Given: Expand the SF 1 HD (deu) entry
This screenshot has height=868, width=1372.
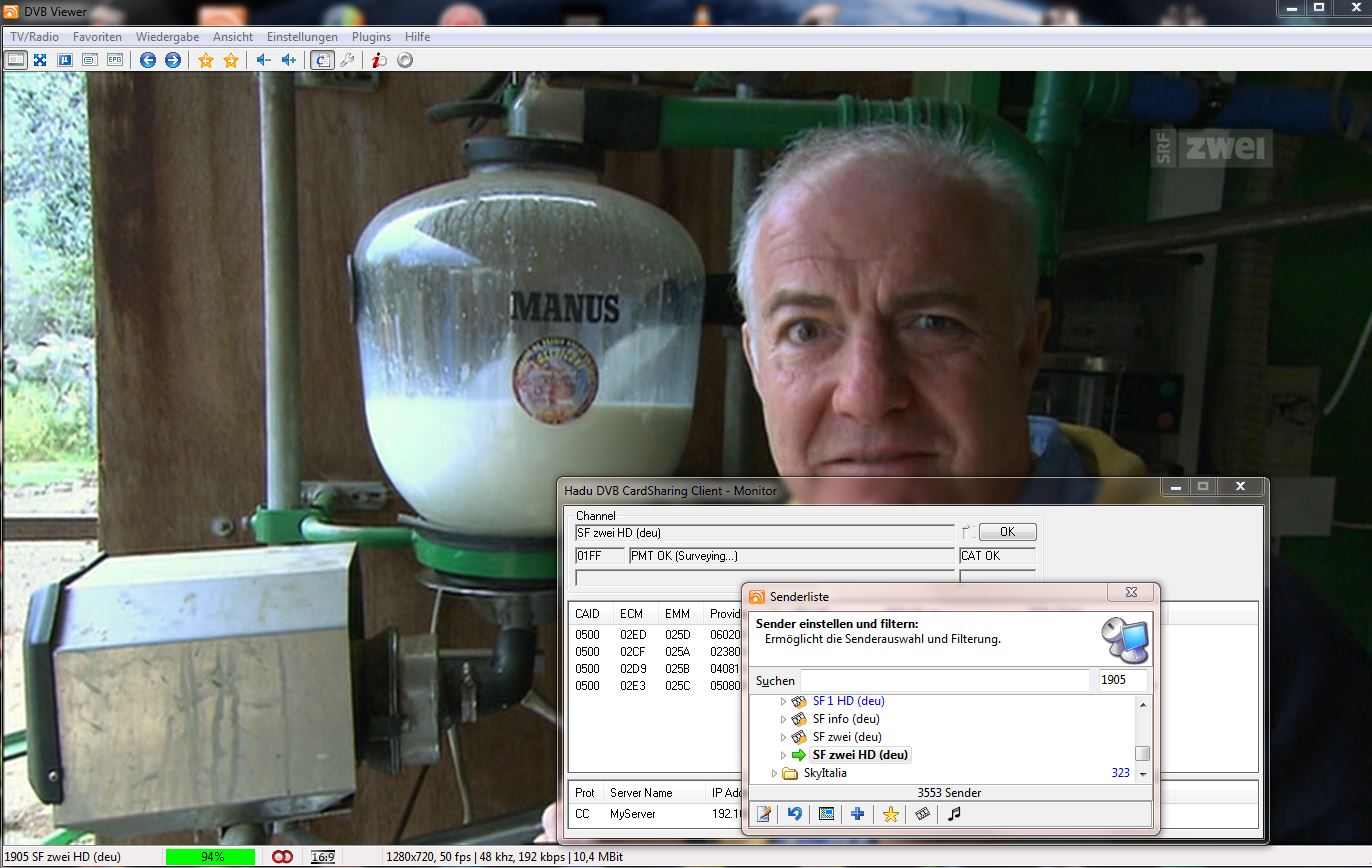Looking at the screenshot, I should click(x=783, y=702).
